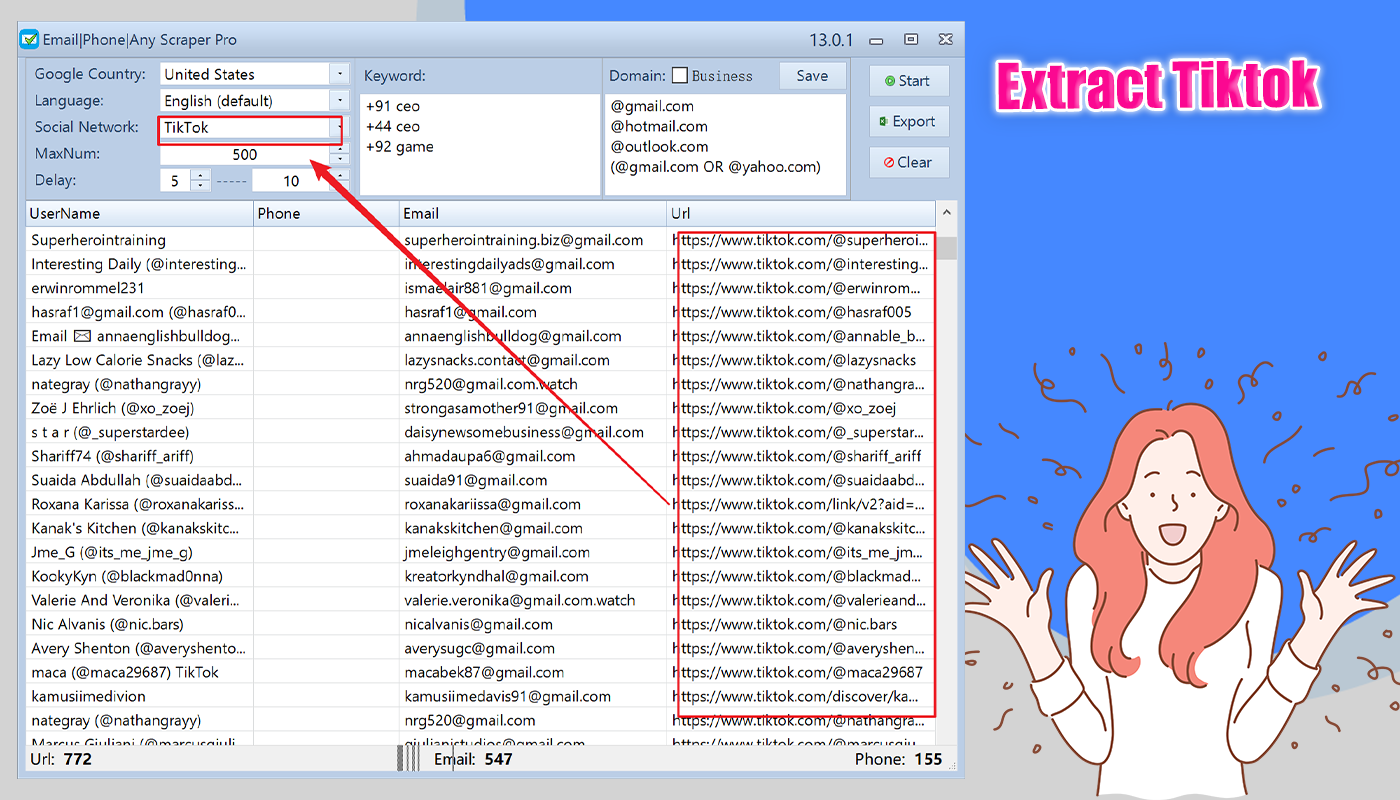Maximize the Scraper Pro window
This screenshot has height=800, width=1400.
point(911,40)
